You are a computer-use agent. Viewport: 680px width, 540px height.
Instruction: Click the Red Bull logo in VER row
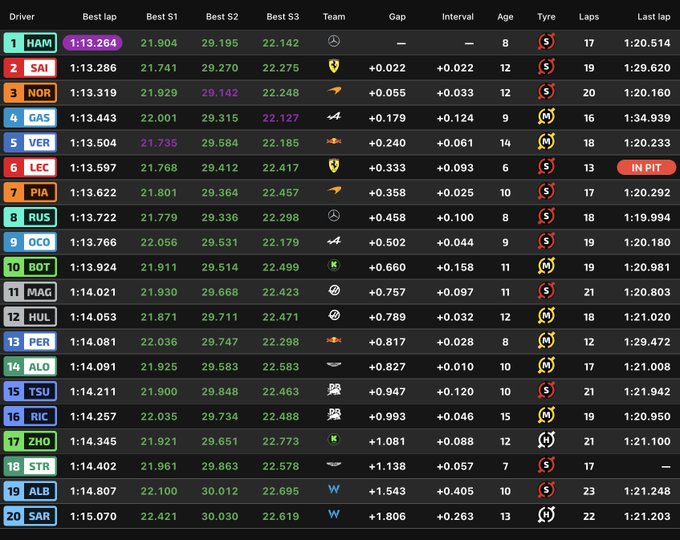tap(334, 141)
